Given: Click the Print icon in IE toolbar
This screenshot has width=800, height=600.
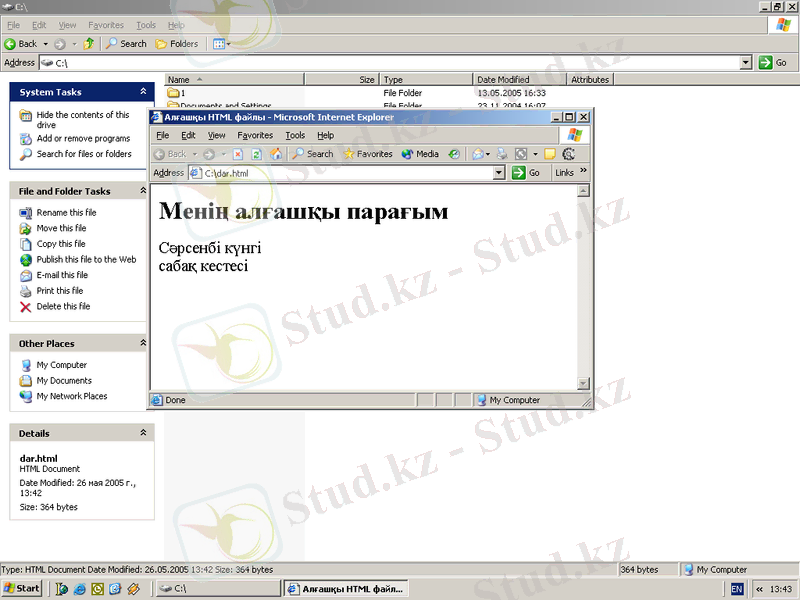Looking at the screenshot, I should (x=503, y=154).
